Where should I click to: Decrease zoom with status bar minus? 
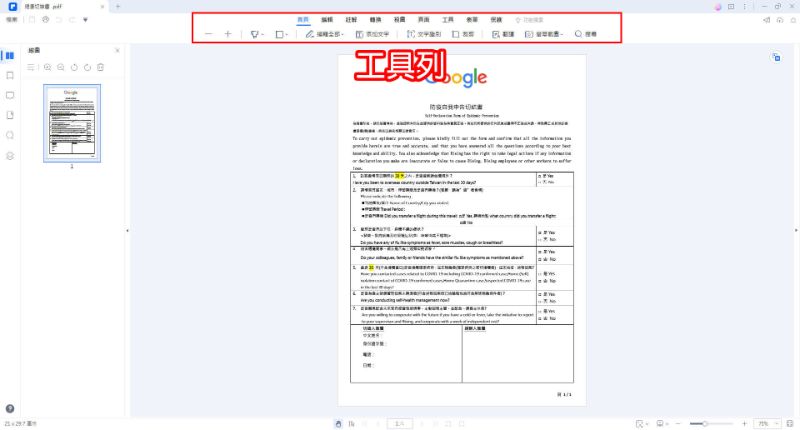coord(678,424)
